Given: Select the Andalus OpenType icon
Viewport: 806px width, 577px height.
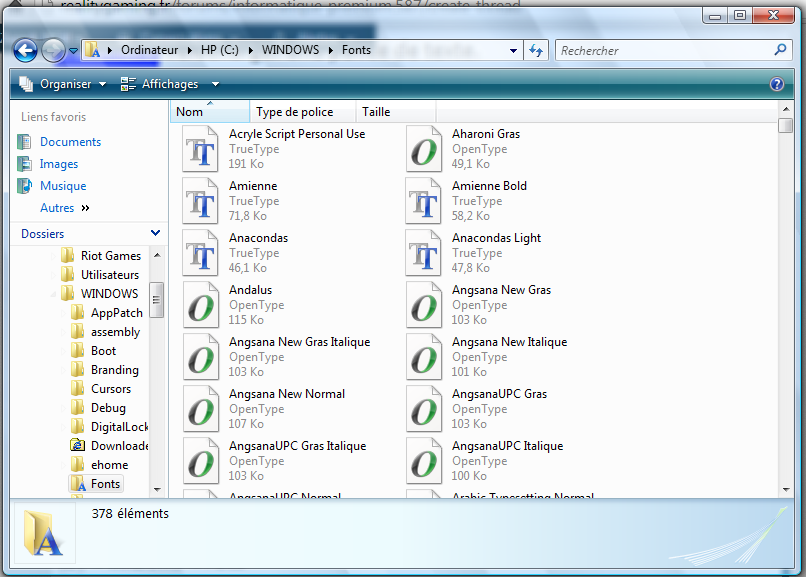Looking at the screenshot, I should click(x=201, y=305).
